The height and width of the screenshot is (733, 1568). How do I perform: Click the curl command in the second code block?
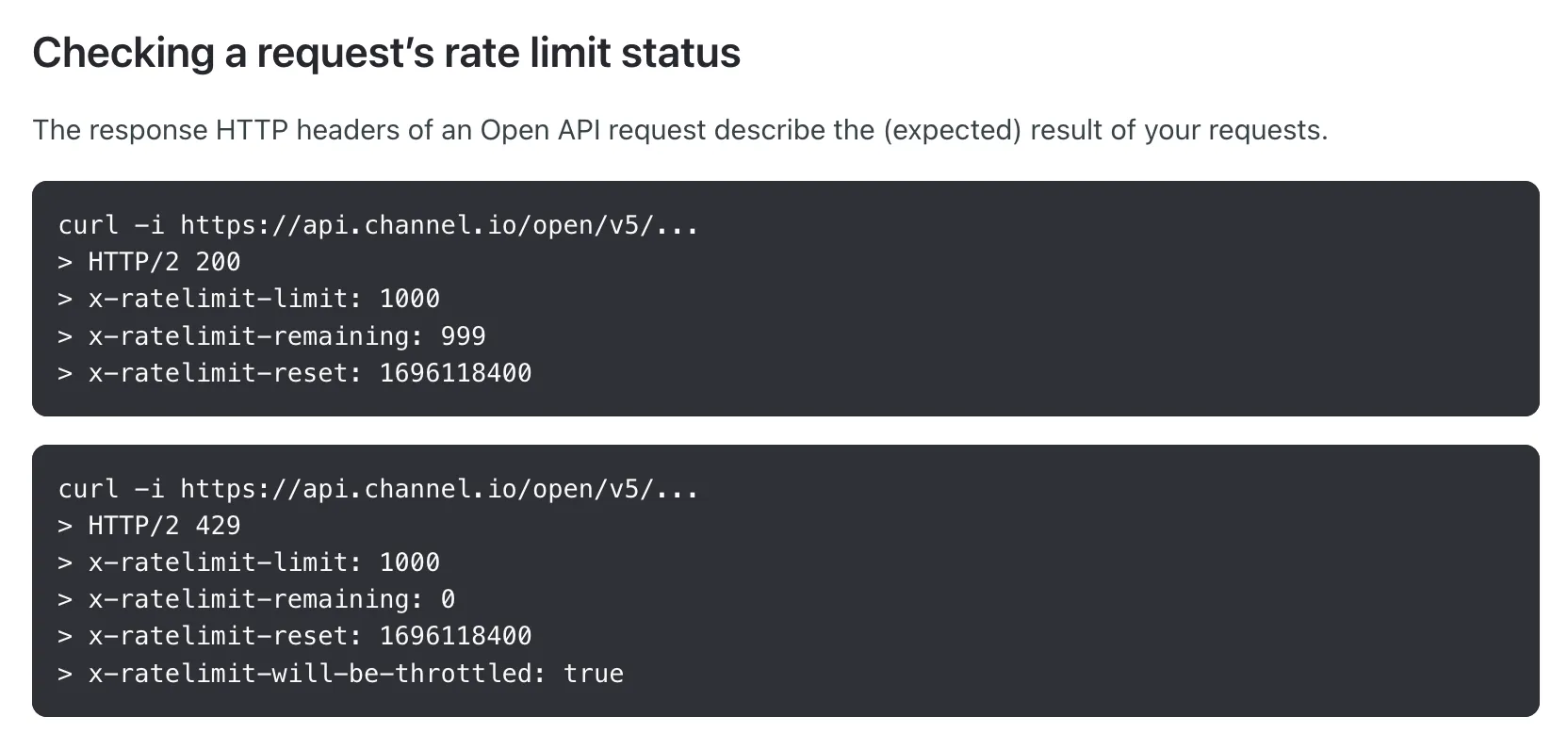pos(378,489)
